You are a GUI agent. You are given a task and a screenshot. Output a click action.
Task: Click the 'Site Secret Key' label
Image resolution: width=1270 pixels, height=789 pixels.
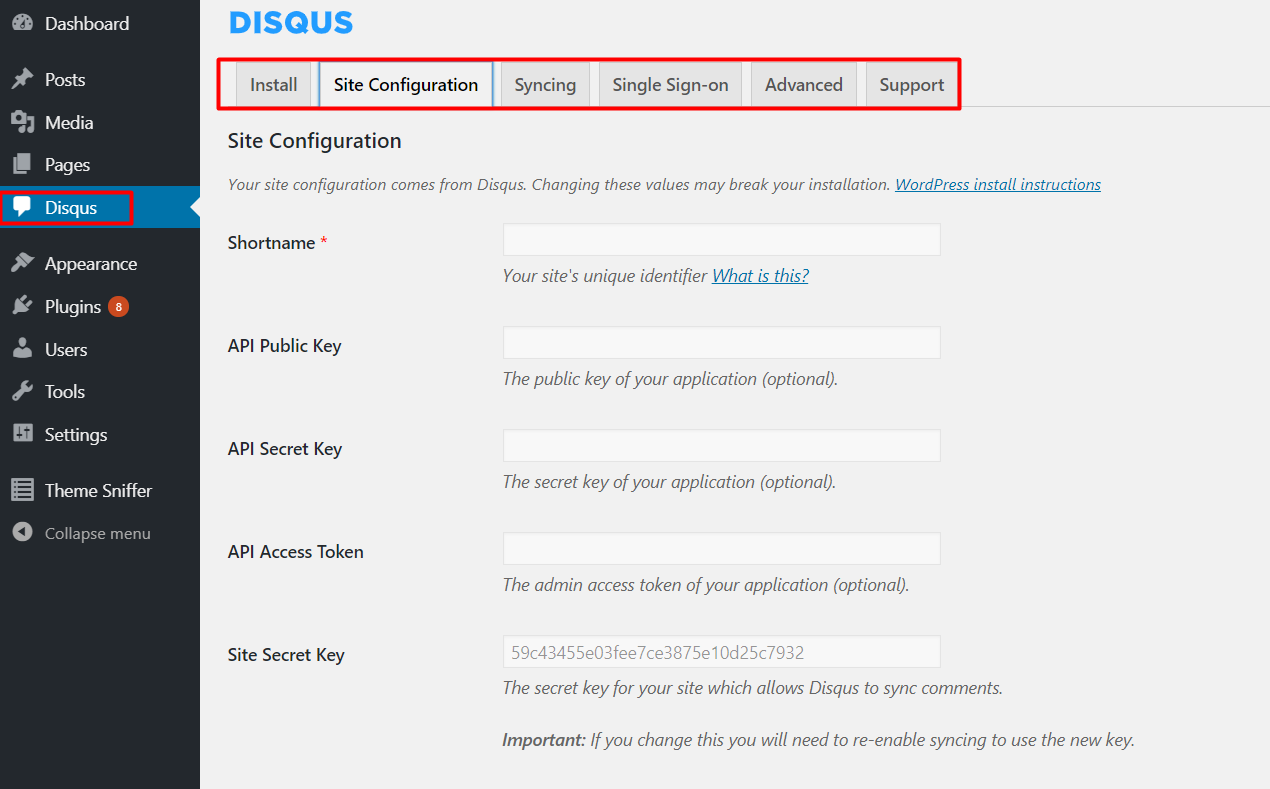(x=286, y=655)
